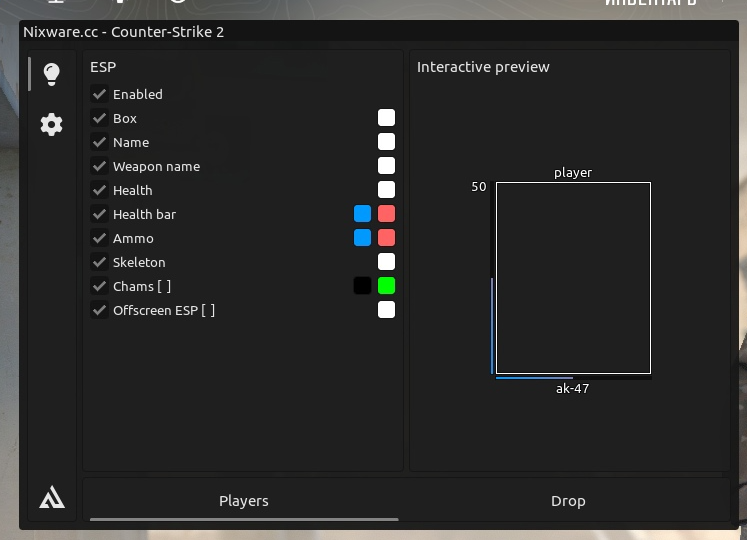This screenshot has width=747, height=540.
Task: Click the 'ak-47' weapon label in preview
Action: pos(573,388)
